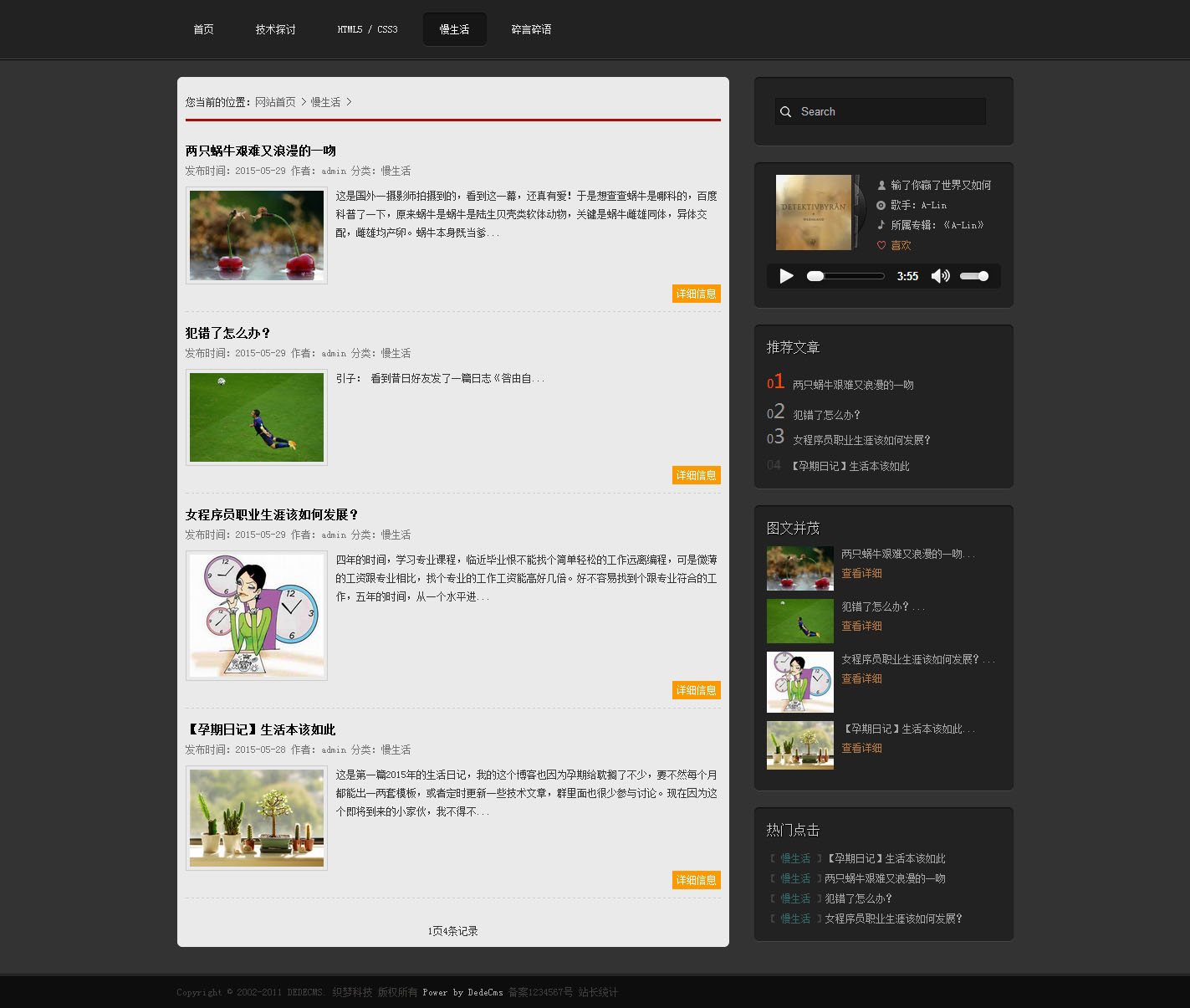This screenshot has height=1008, width=1190.
Task: Click the heart icon to like song
Action: [881, 245]
